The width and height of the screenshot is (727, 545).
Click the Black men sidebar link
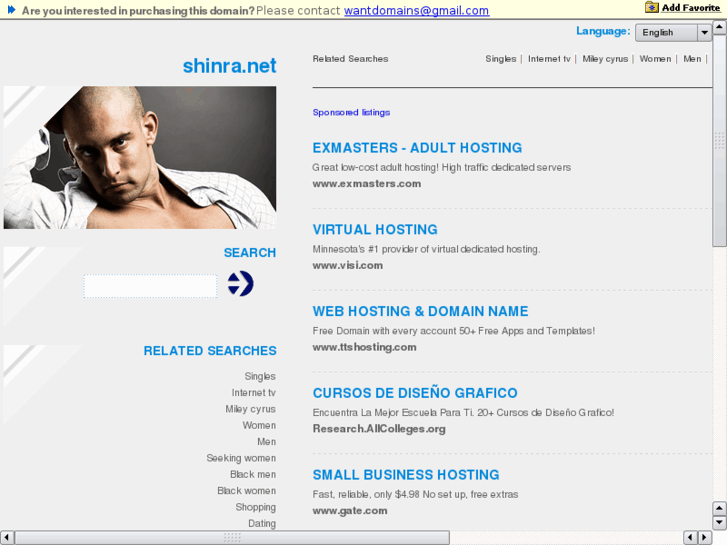tap(253, 474)
